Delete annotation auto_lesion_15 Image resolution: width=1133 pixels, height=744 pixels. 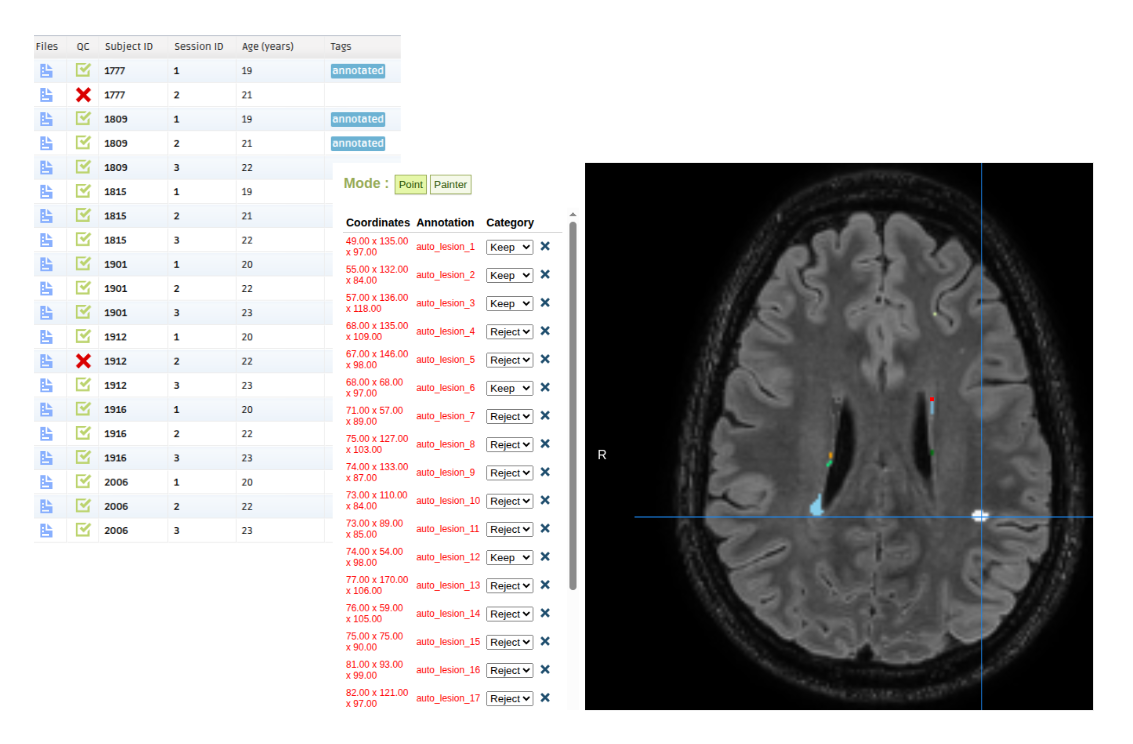(546, 641)
